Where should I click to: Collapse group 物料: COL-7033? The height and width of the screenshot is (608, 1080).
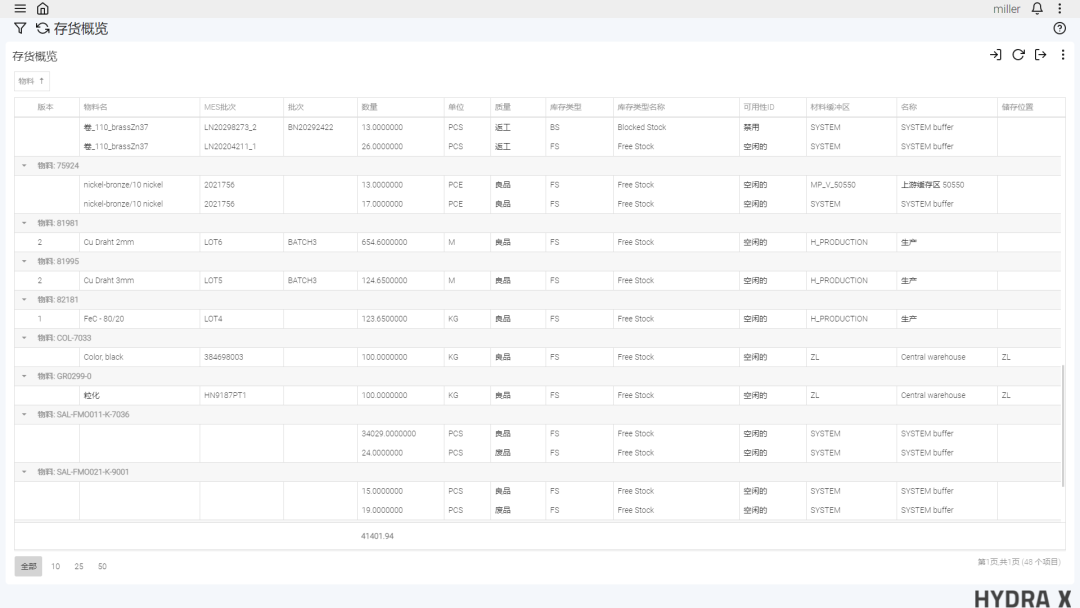point(24,338)
